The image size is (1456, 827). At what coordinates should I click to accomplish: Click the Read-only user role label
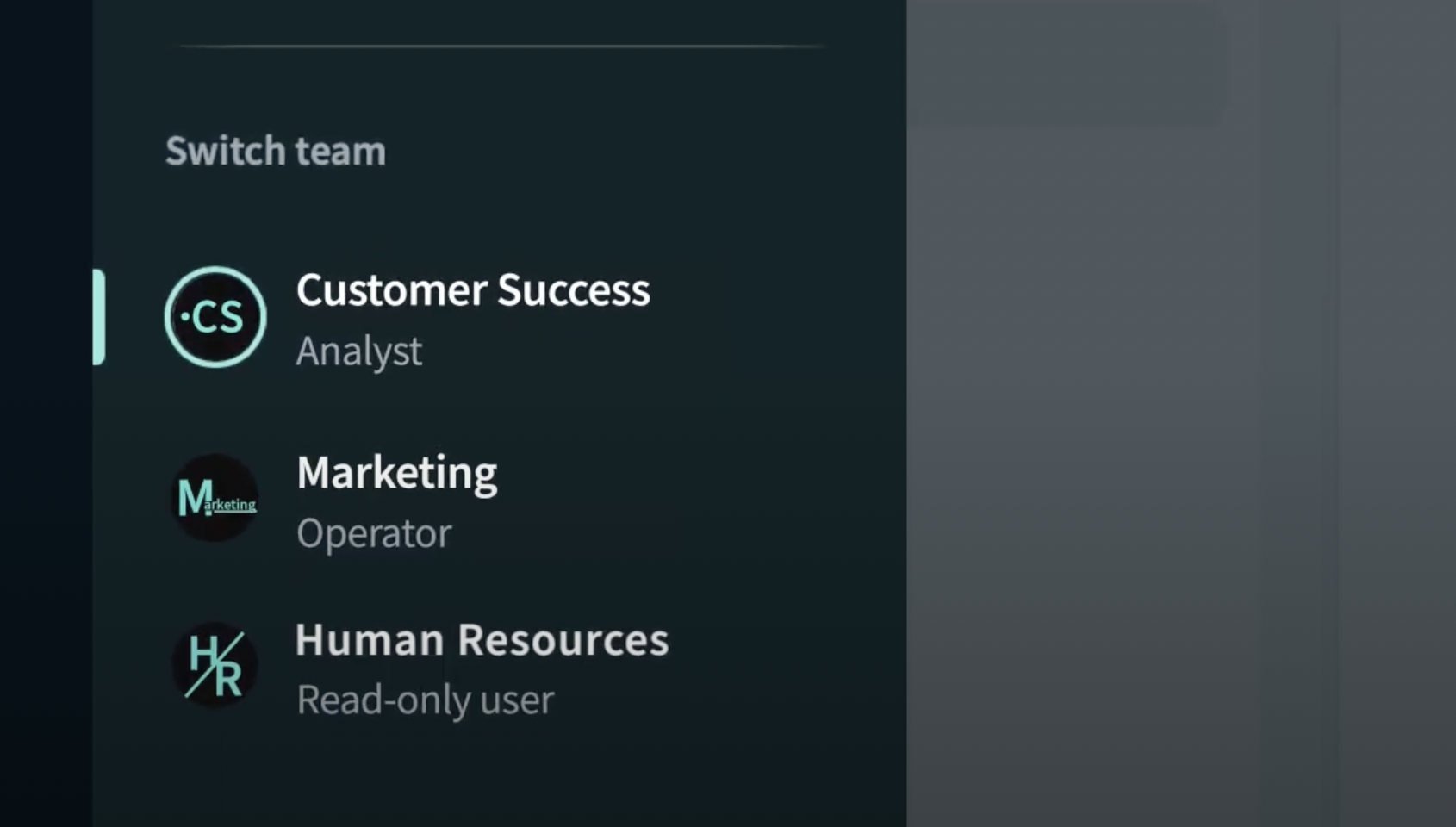pyautogui.click(x=426, y=700)
